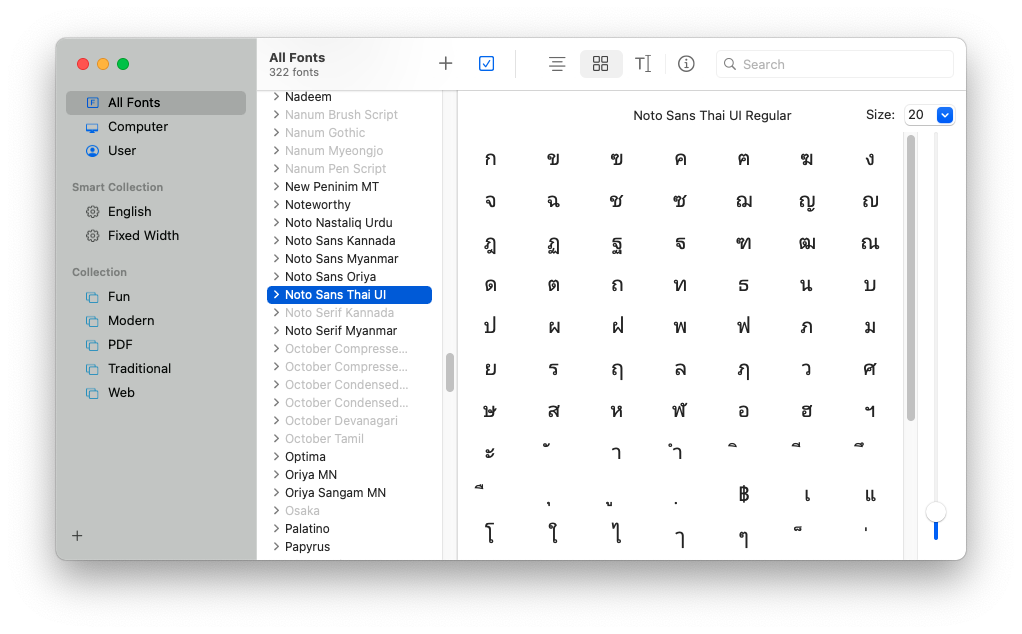The height and width of the screenshot is (634, 1022).
Task: Click the Computer monitor icon
Action: tap(93, 127)
